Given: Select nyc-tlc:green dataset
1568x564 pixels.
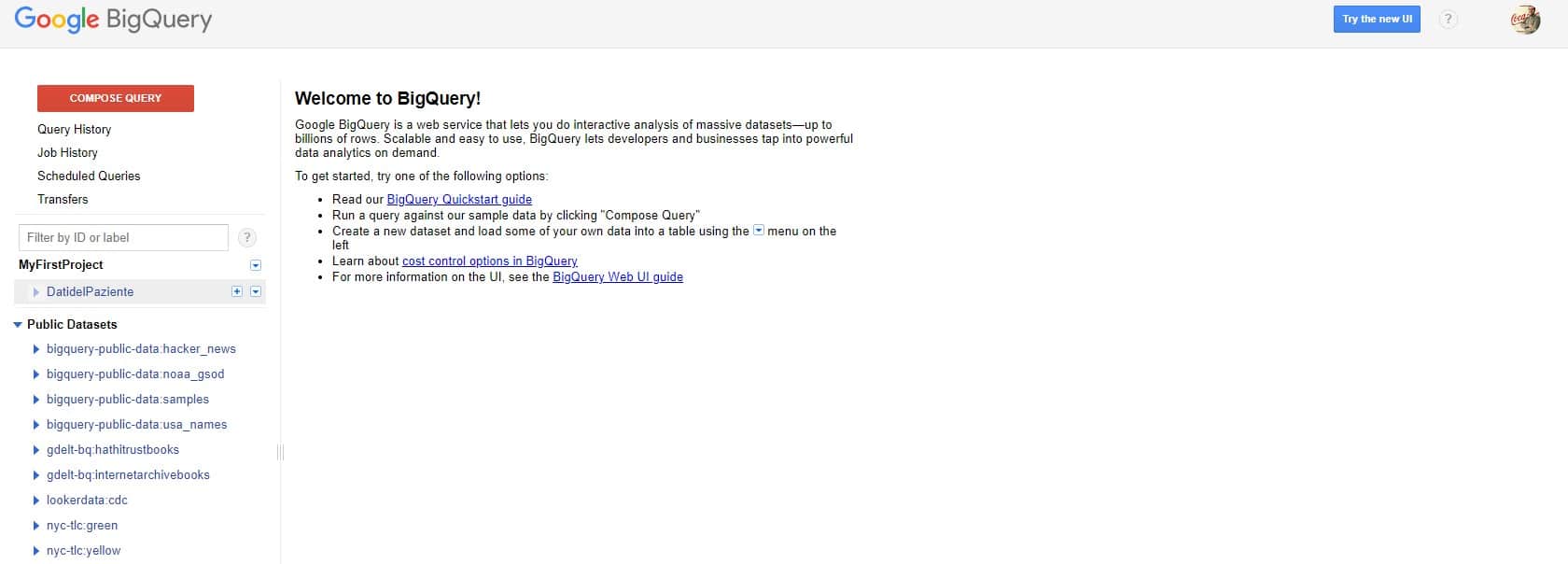Looking at the screenshot, I should [82, 526].
